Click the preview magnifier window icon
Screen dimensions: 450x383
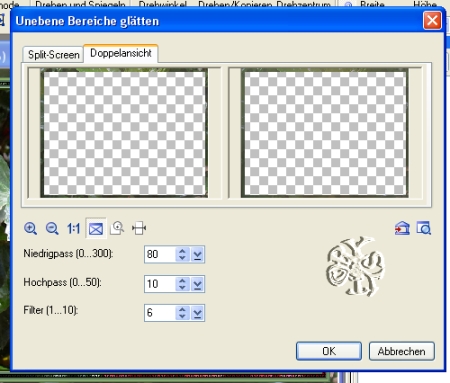(x=424, y=228)
